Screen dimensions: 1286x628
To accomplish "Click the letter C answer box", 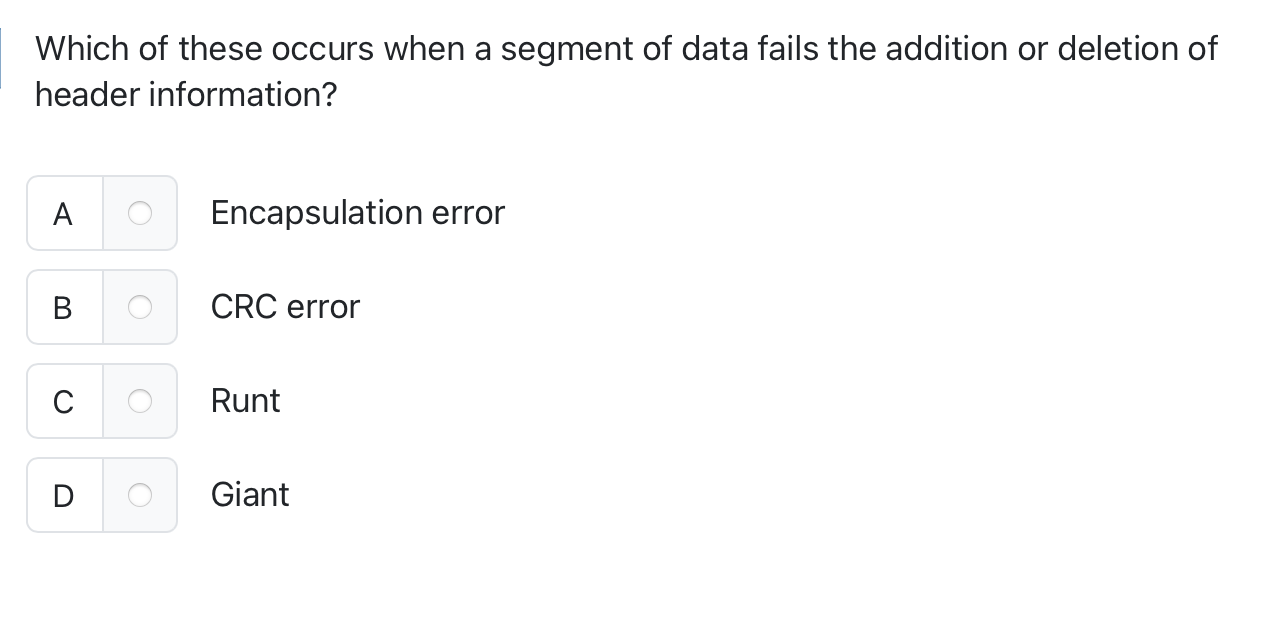I will pyautogui.click(x=63, y=401).
